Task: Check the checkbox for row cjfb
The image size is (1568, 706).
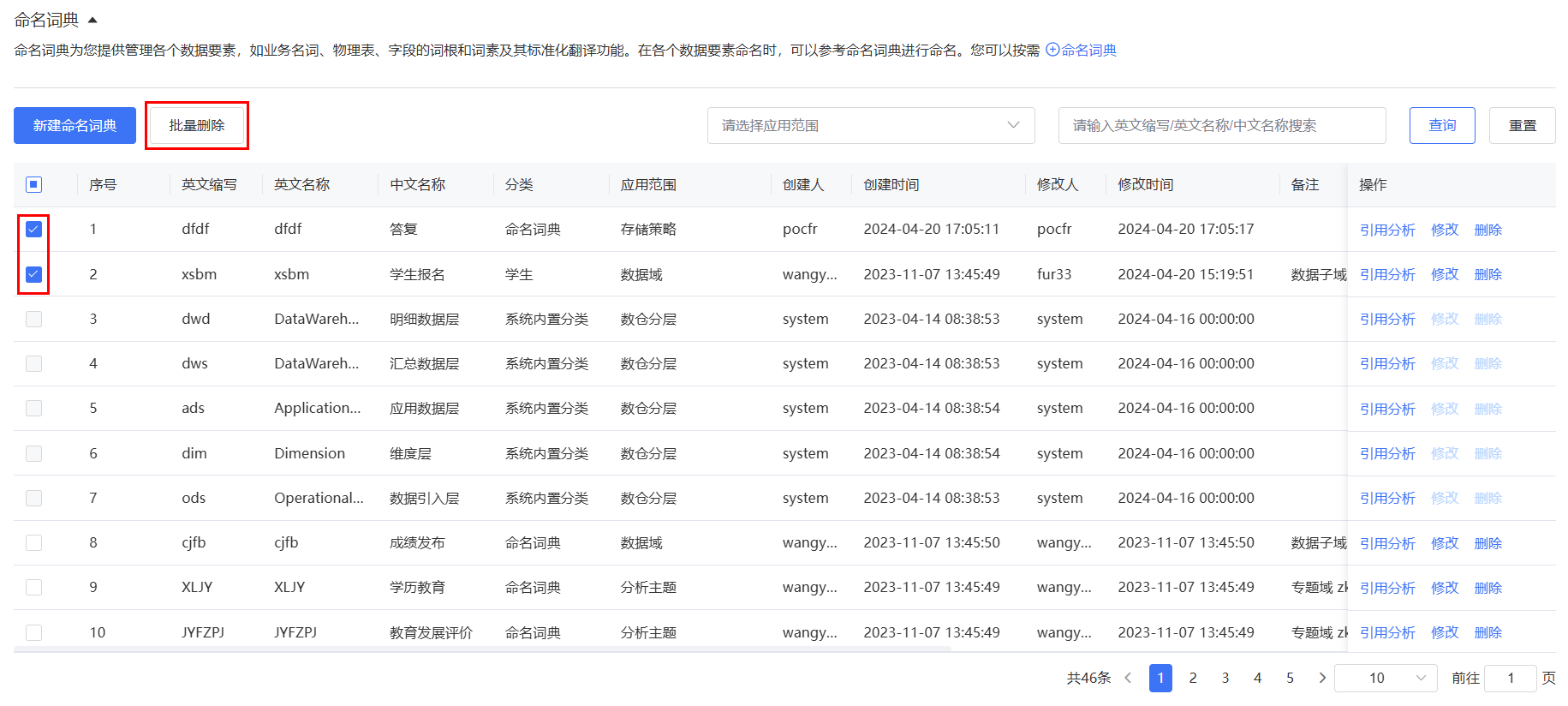Action: tap(34, 542)
